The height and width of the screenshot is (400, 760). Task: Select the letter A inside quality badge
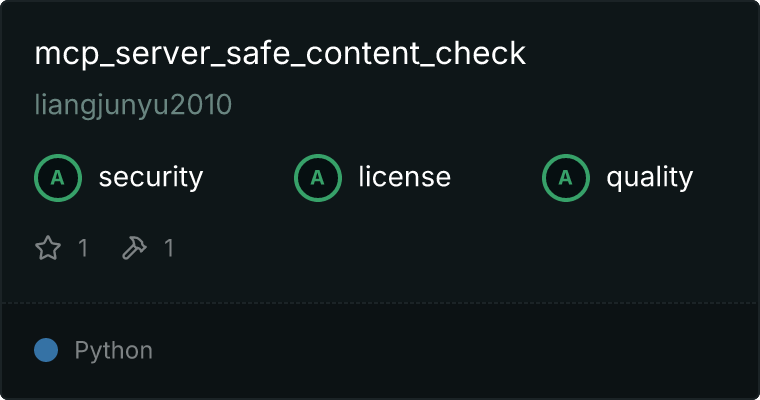coord(566,178)
